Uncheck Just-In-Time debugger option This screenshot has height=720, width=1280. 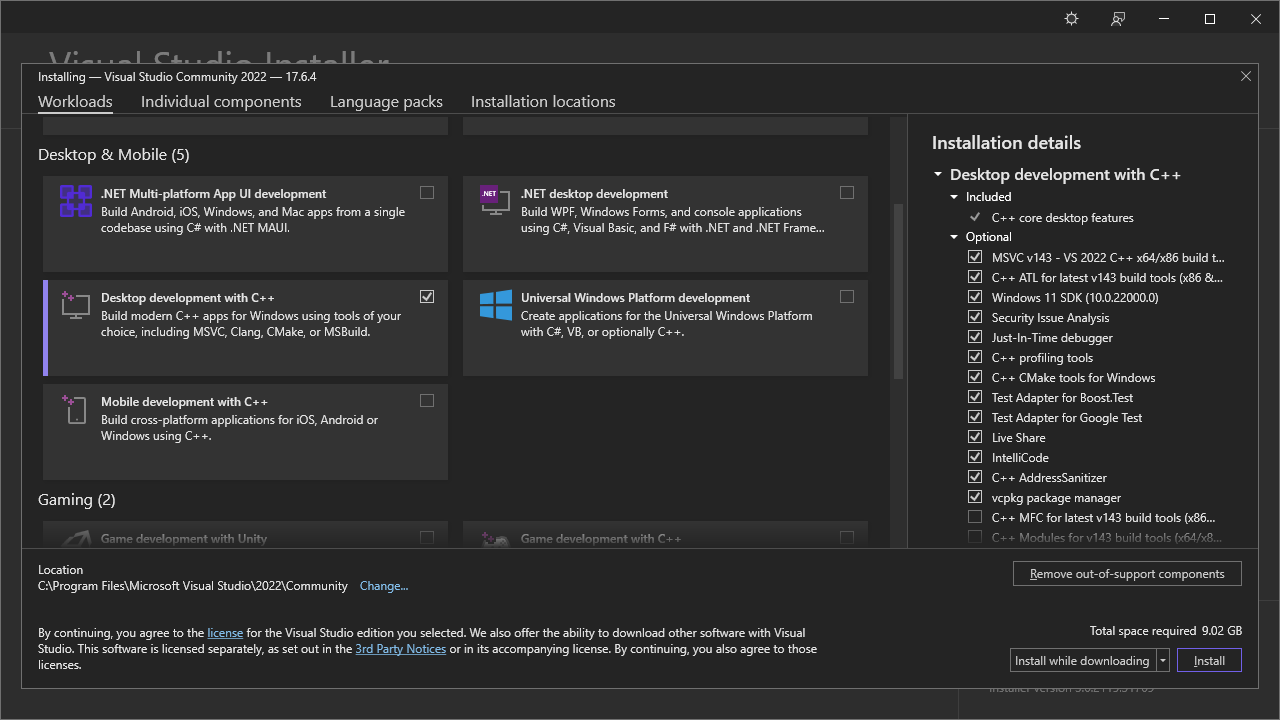975,337
